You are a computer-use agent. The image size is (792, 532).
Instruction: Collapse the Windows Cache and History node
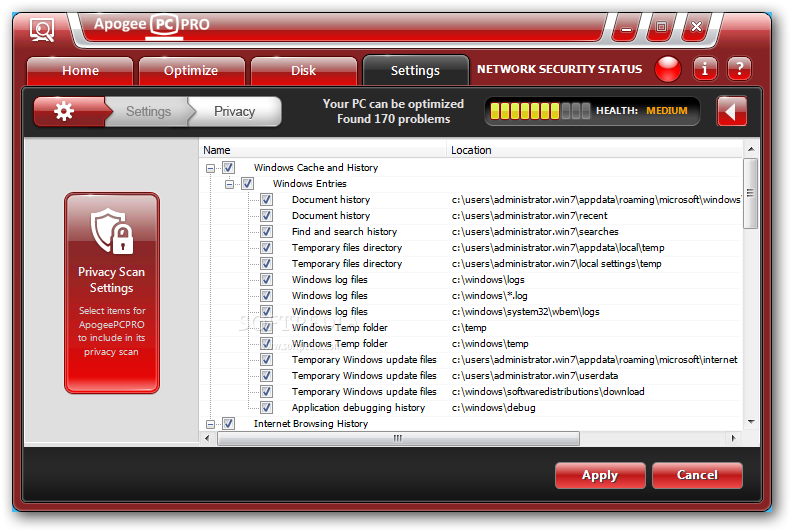point(210,168)
